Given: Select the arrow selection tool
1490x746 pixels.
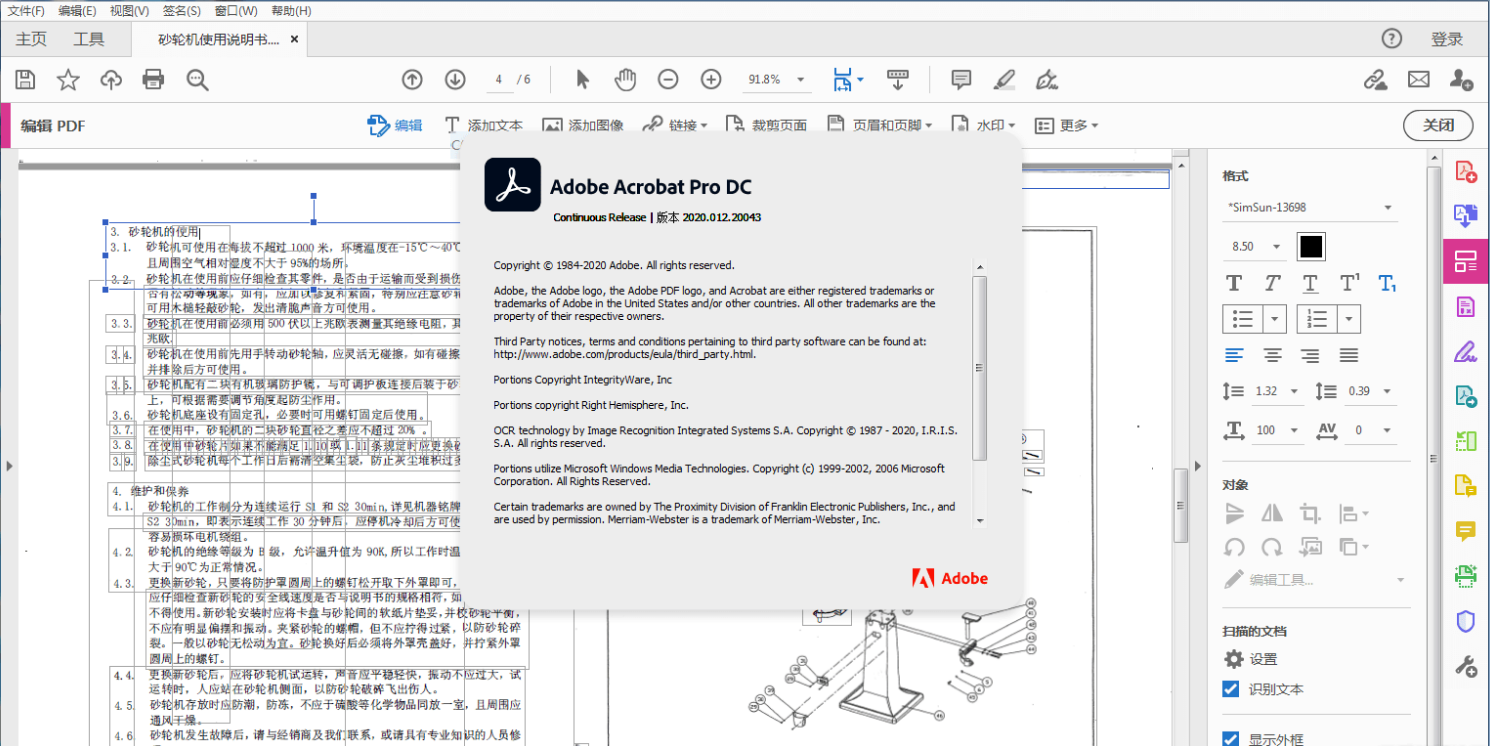Looking at the screenshot, I should point(583,80).
